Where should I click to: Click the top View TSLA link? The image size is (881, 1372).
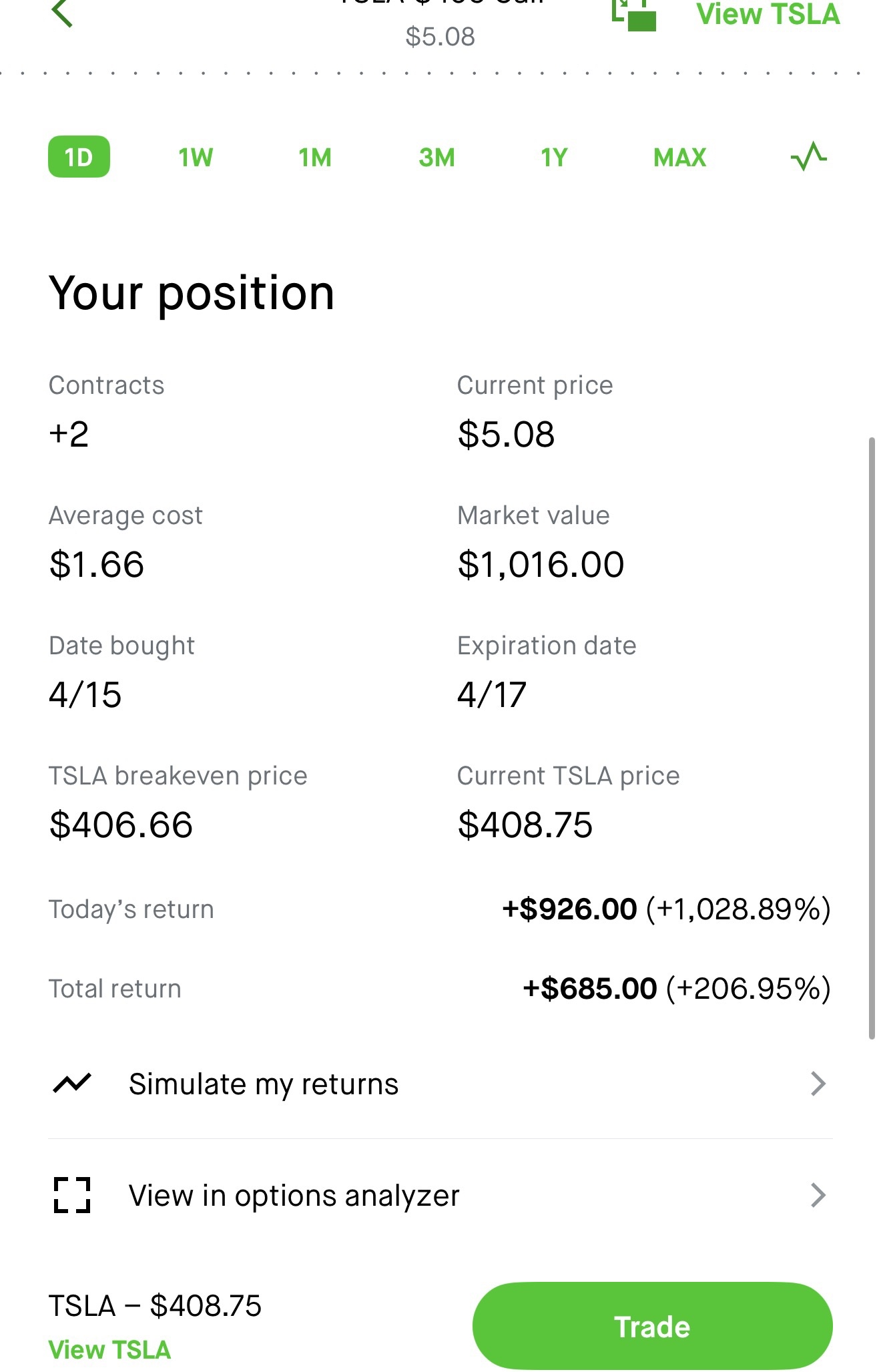tap(768, 15)
